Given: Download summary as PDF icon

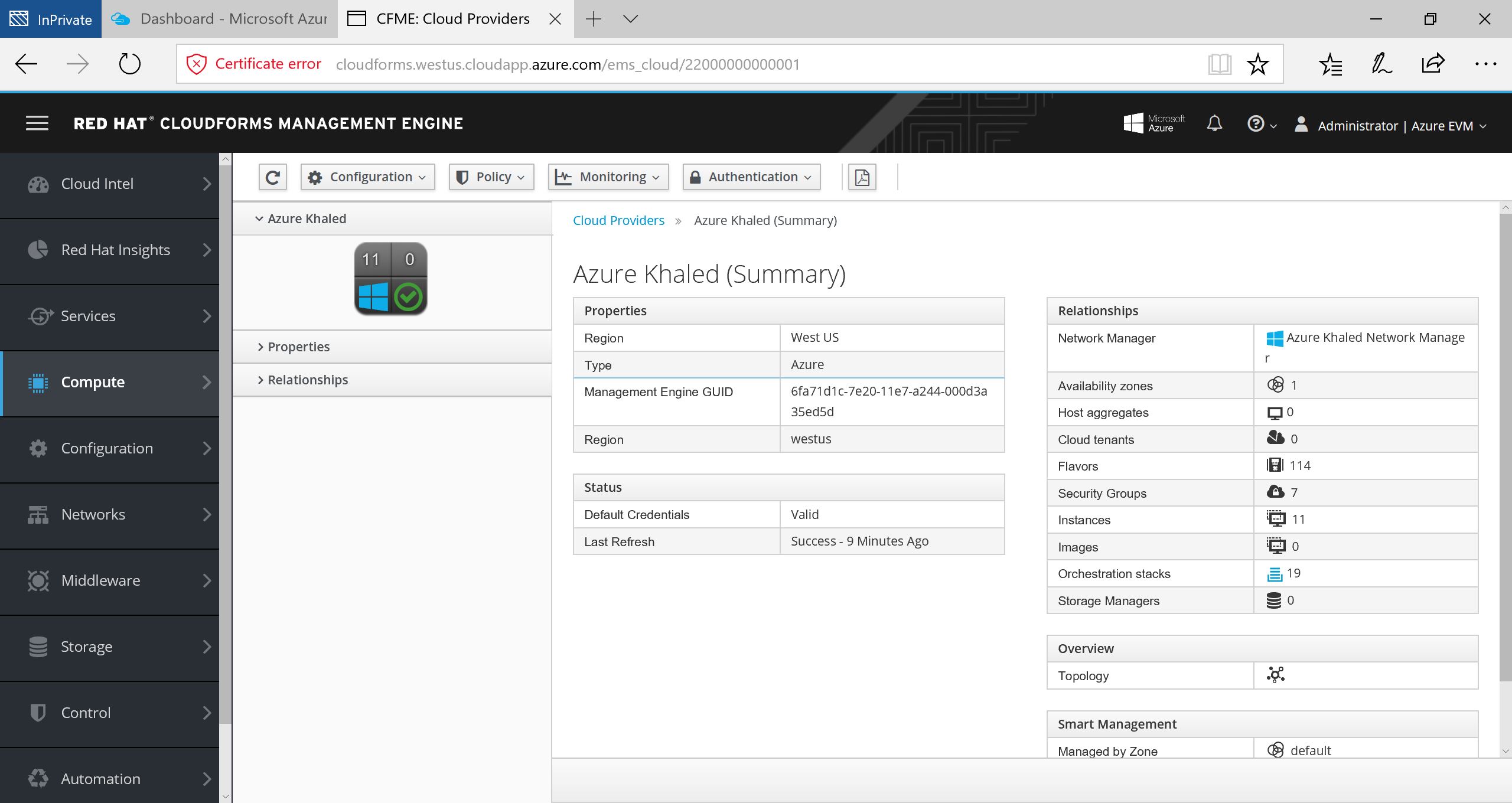Looking at the screenshot, I should [862, 177].
